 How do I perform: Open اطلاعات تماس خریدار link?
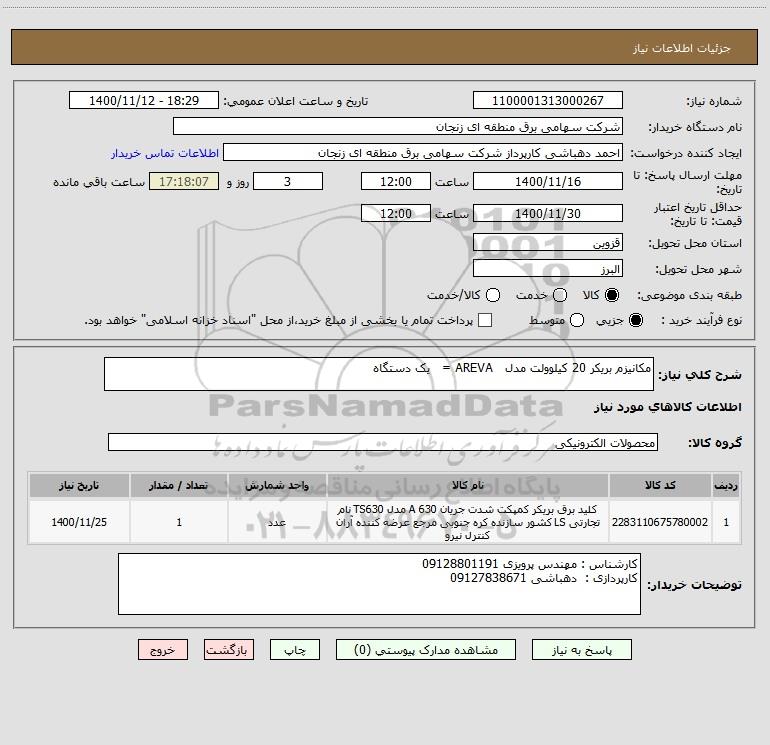pyautogui.click(x=165, y=153)
